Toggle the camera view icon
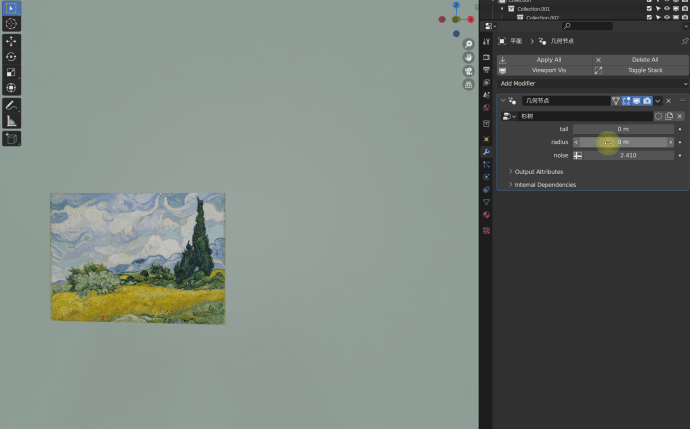The height and width of the screenshot is (429, 690). click(469, 71)
